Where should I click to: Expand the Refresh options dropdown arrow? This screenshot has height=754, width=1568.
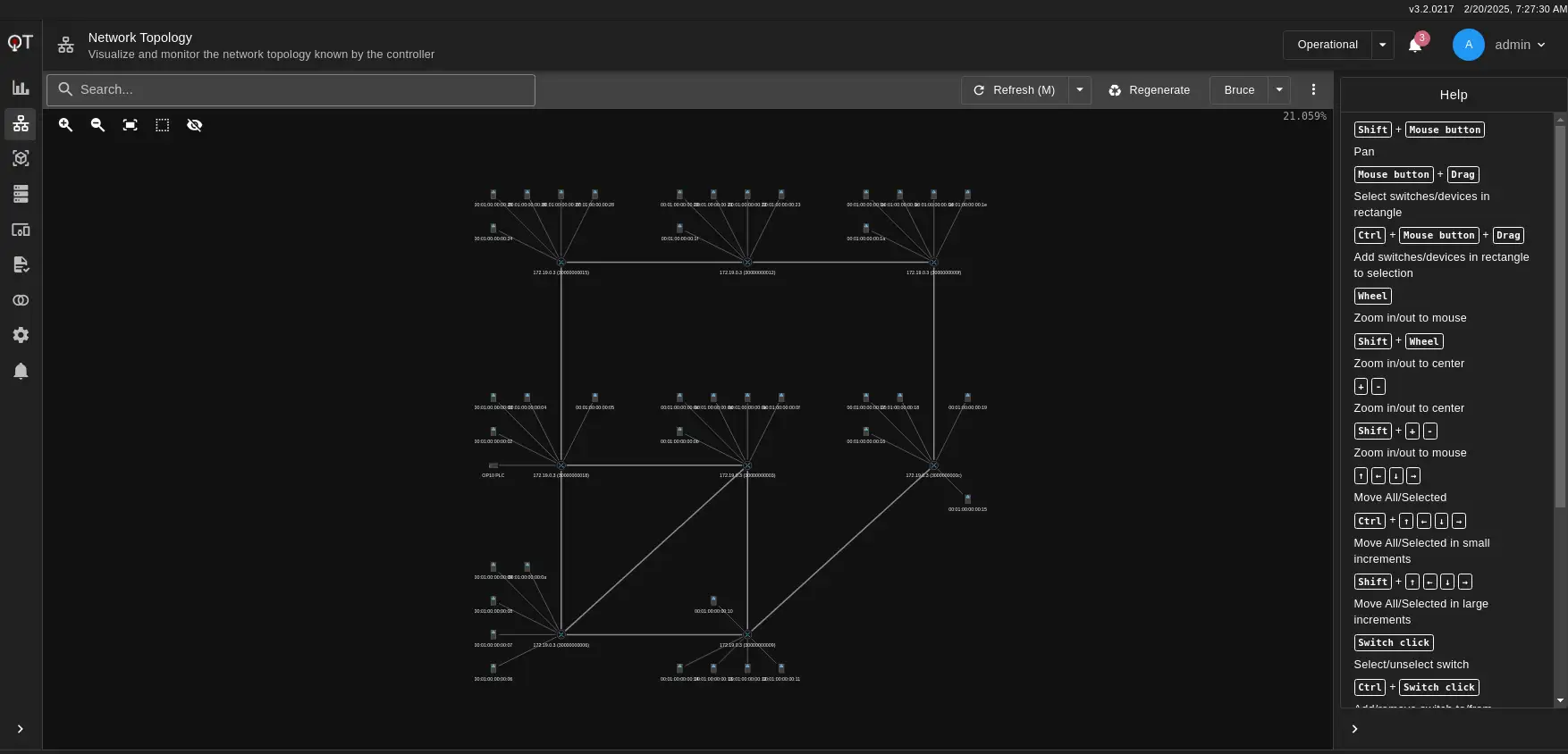[x=1080, y=90]
